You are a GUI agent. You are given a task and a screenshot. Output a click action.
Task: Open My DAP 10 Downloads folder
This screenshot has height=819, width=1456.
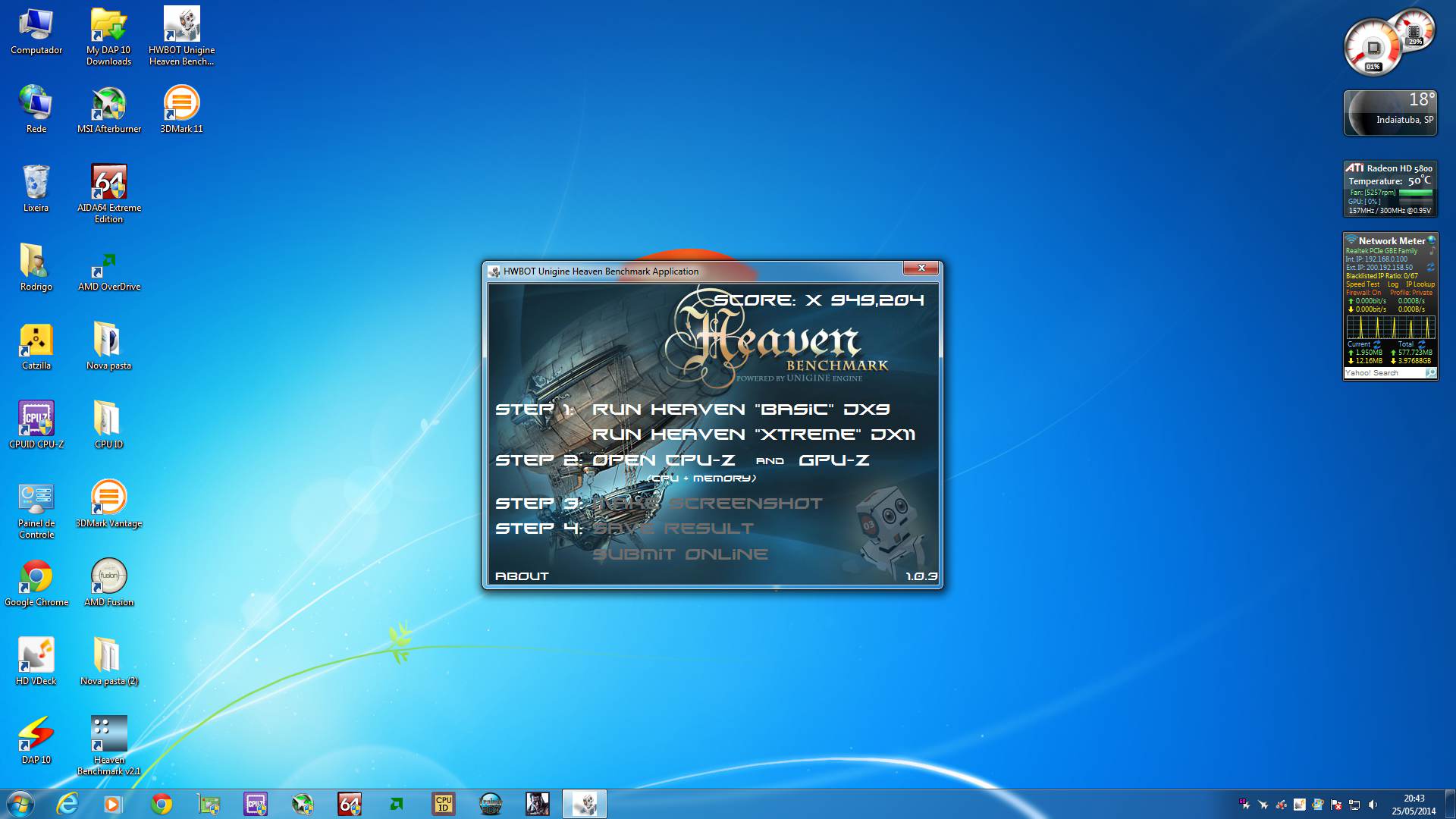coord(108,36)
